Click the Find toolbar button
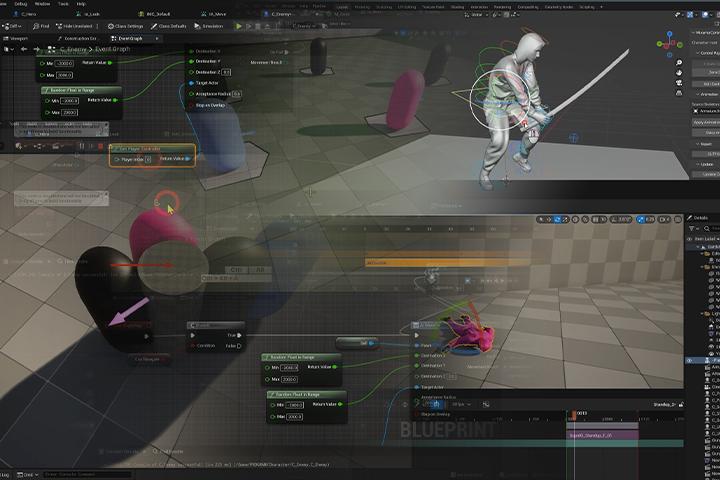 coord(44,26)
